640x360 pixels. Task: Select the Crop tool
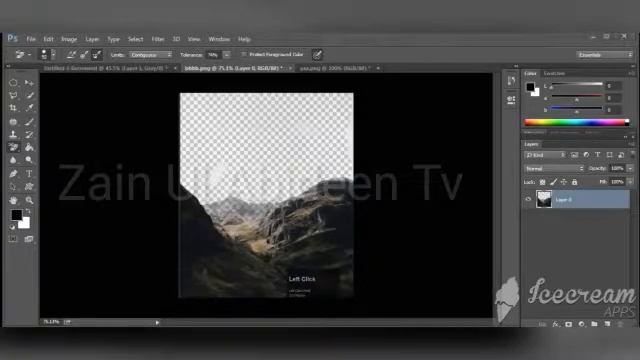coord(13,108)
